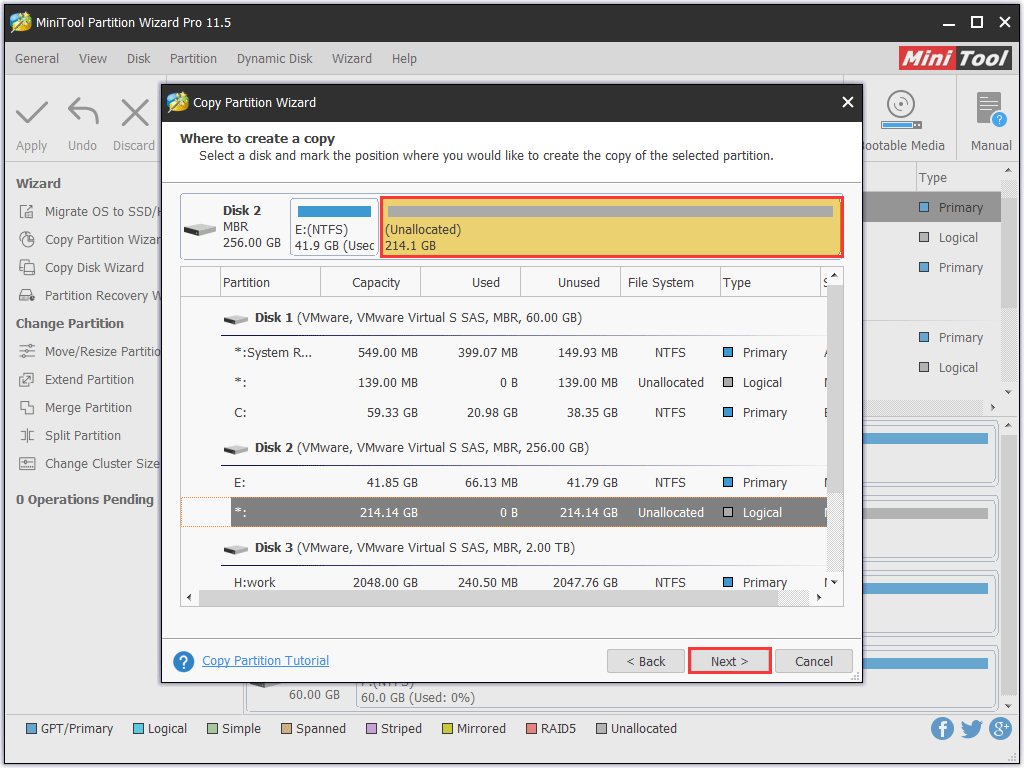Open the View menu
The height and width of the screenshot is (768, 1024).
[x=93, y=59]
